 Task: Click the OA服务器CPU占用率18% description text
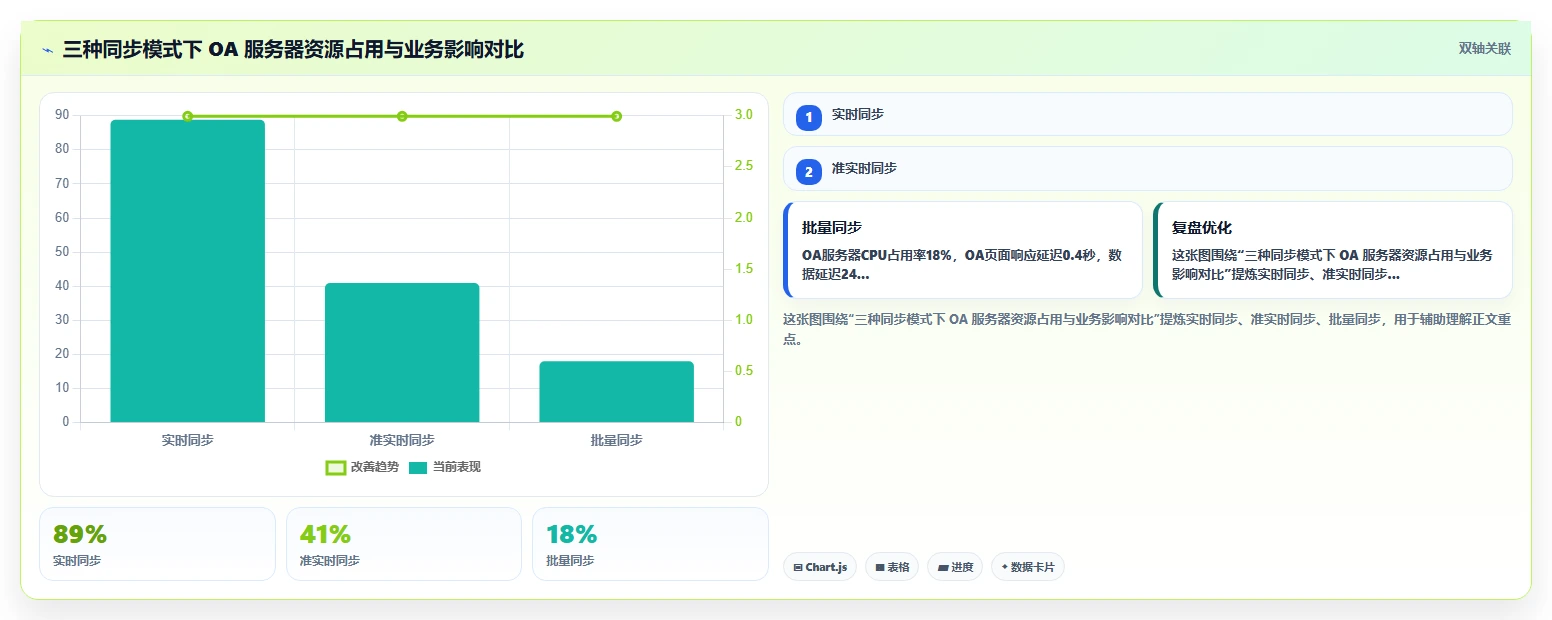click(x=962, y=265)
